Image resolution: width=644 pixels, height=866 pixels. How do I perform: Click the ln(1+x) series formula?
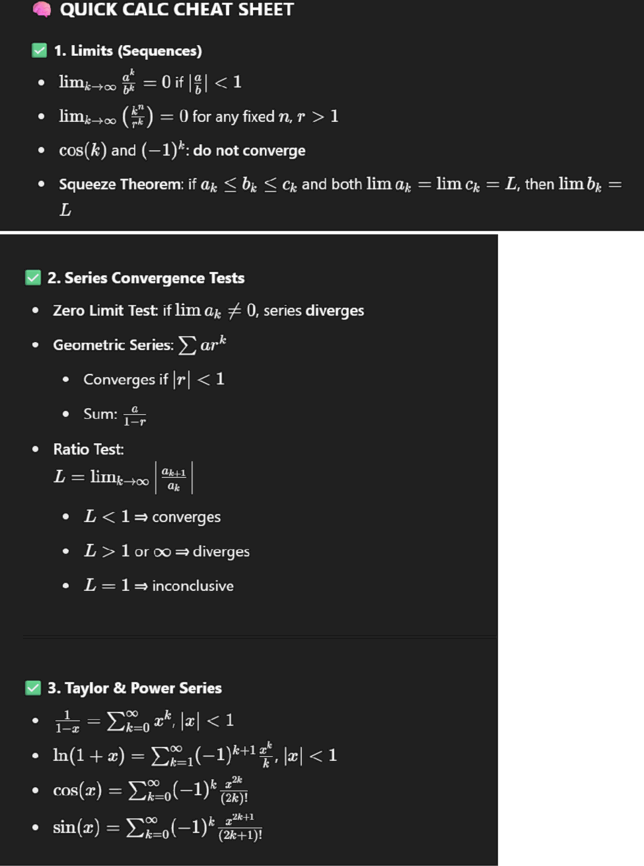click(195, 755)
